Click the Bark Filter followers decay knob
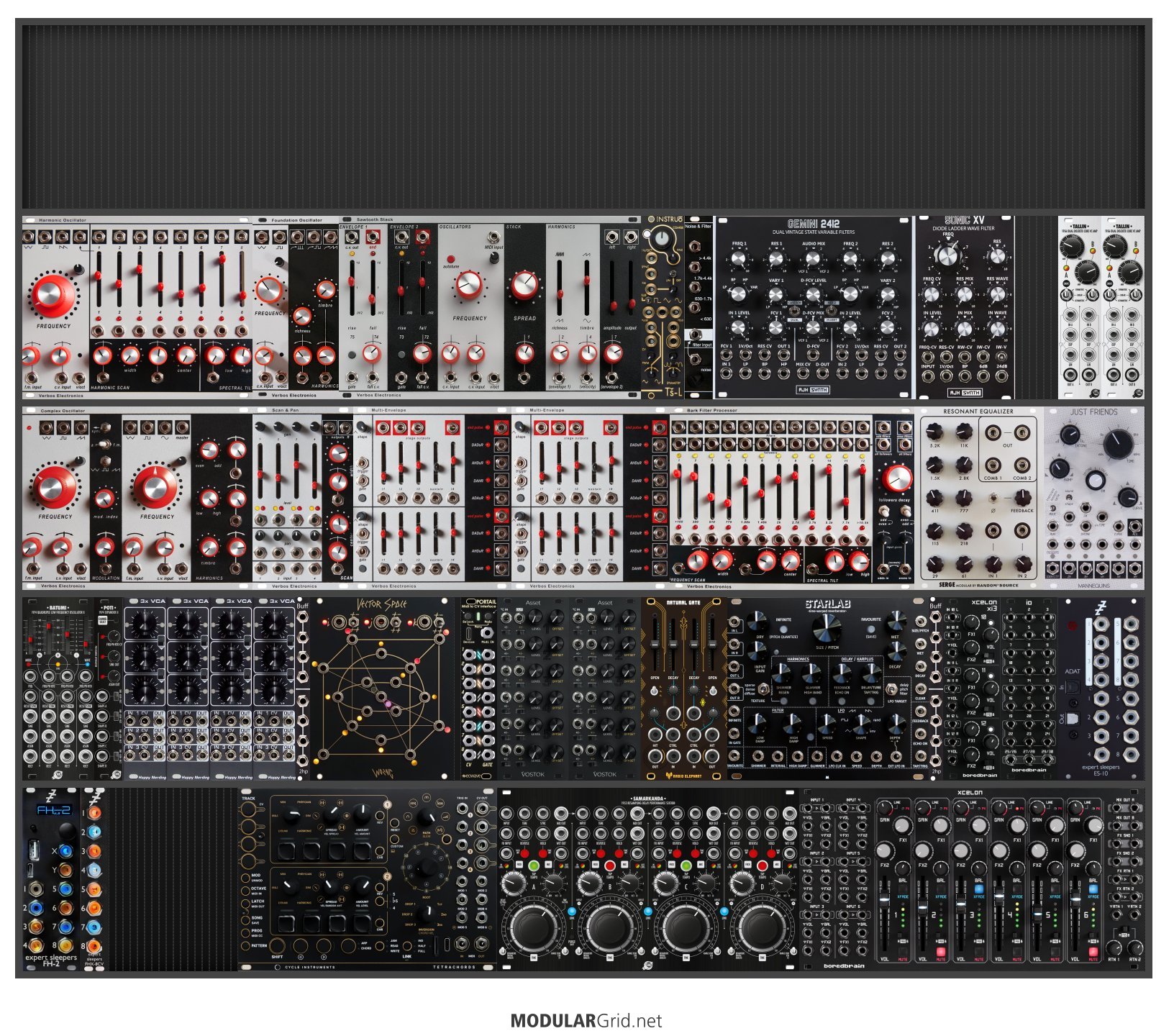Screen dimensions: 1174x1036 tap(896, 478)
